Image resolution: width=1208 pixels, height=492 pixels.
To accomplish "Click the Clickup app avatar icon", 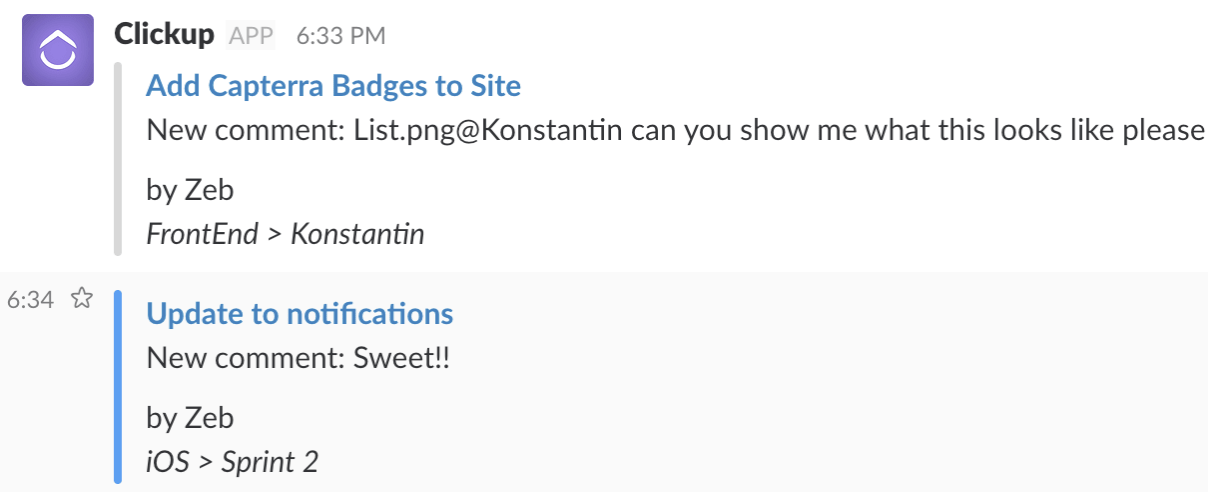I will pyautogui.click(x=58, y=50).
